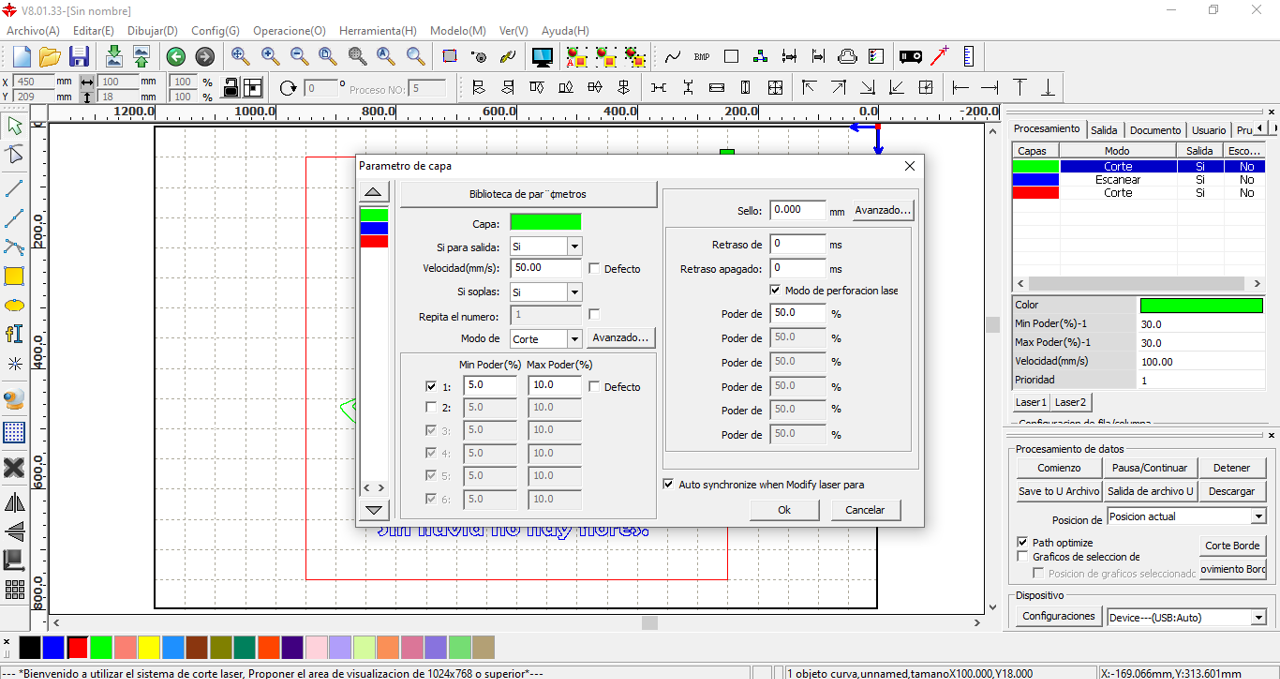Click the green Undo arrow icon
Viewport: 1280px width, 679px height.
[x=176, y=57]
